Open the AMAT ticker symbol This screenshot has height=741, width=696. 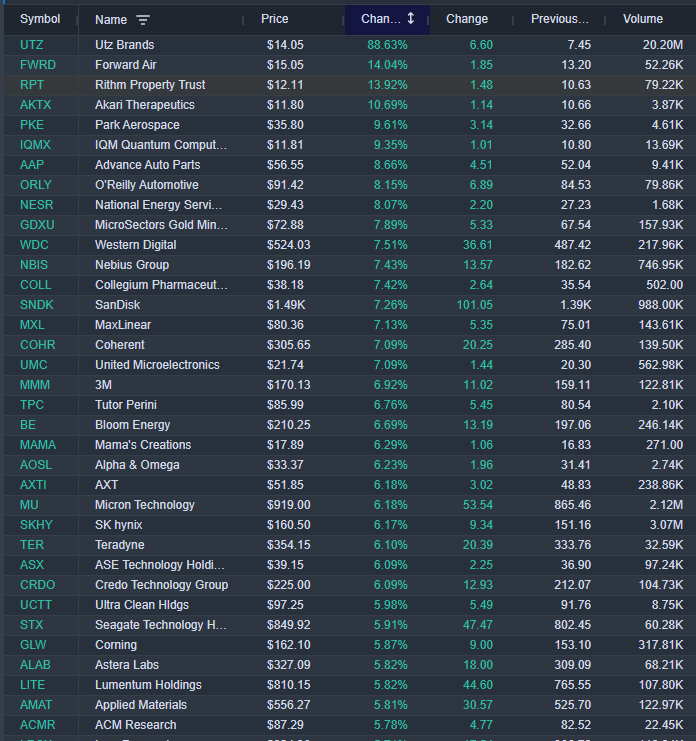click(x=36, y=705)
